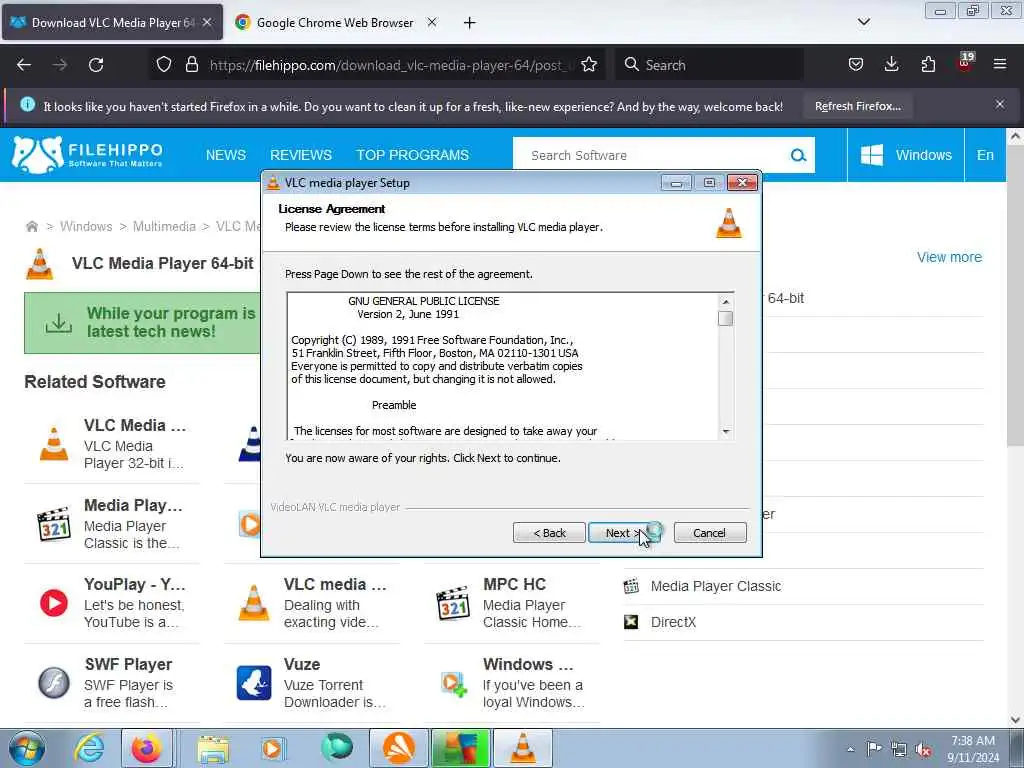Dismiss the Firefox refresh notification bar
1024x768 pixels.
pos(1000,104)
